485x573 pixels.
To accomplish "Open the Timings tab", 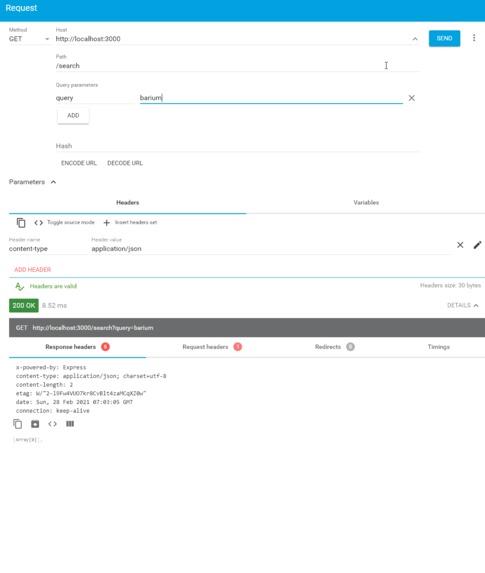I will click(x=439, y=347).
